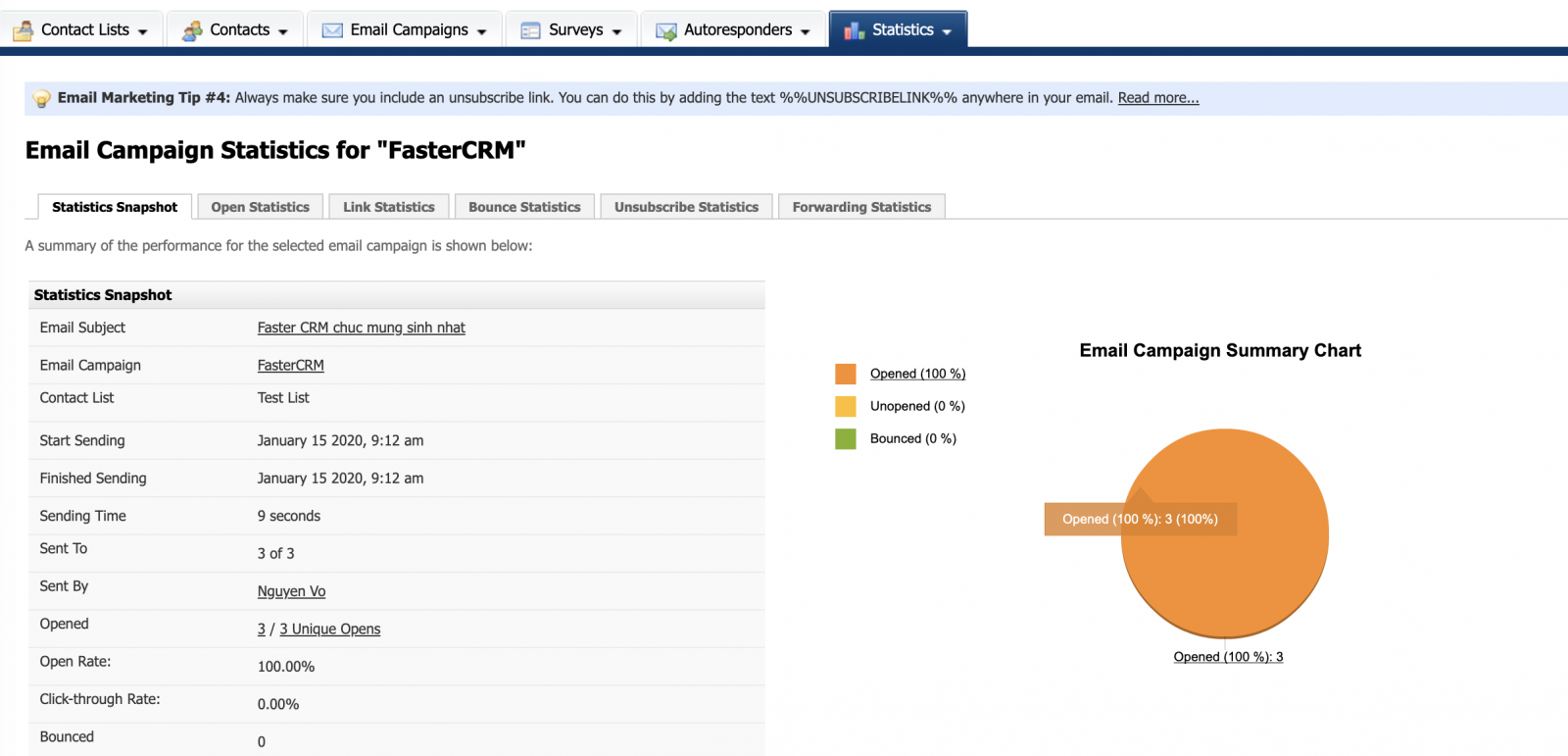Click the green Bounced legend swatch
Screen dimensions: 1568x756
(845, 438)
